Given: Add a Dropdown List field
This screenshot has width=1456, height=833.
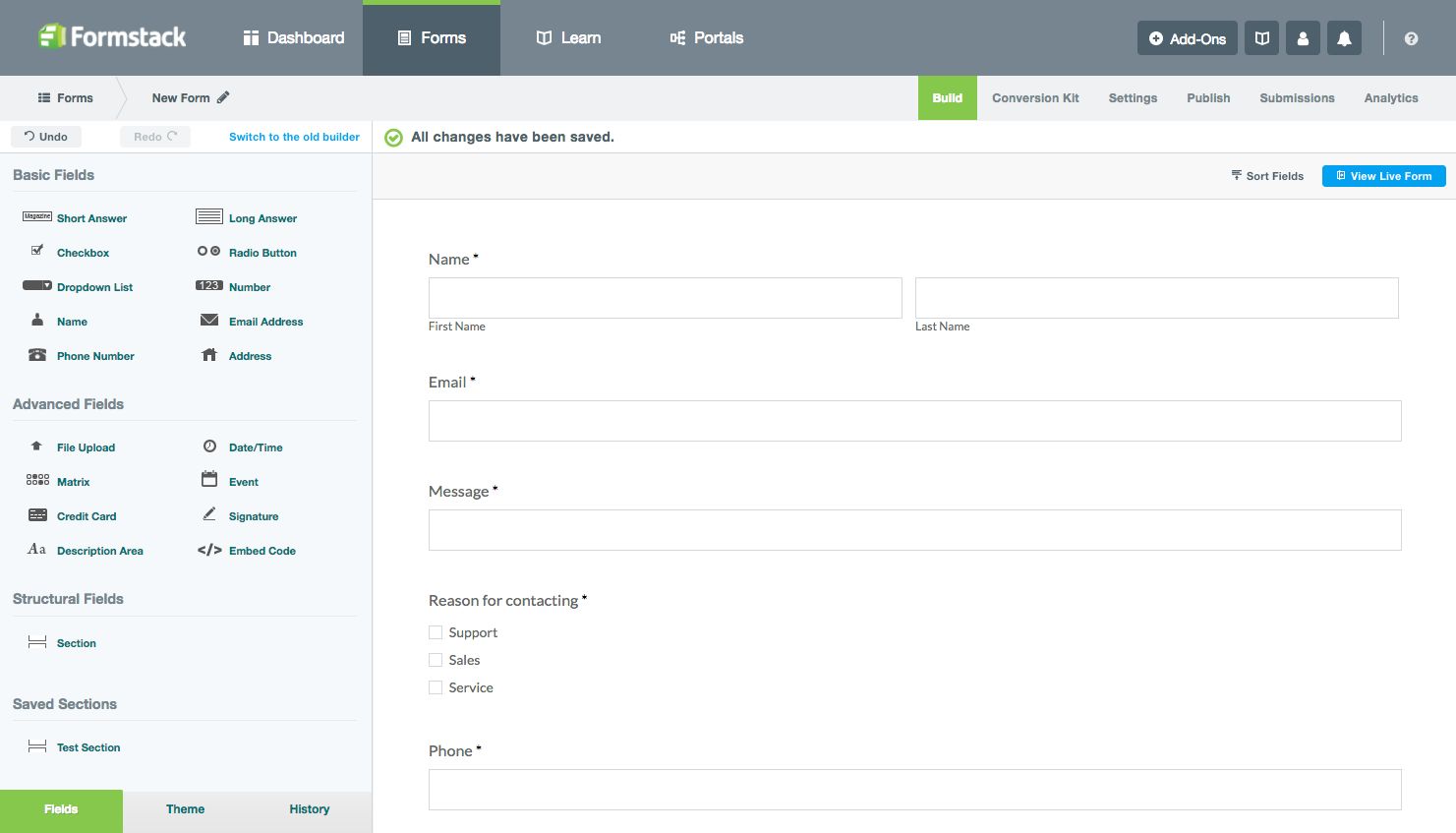Looking at the screenshot, I should [x=94, y=287].
